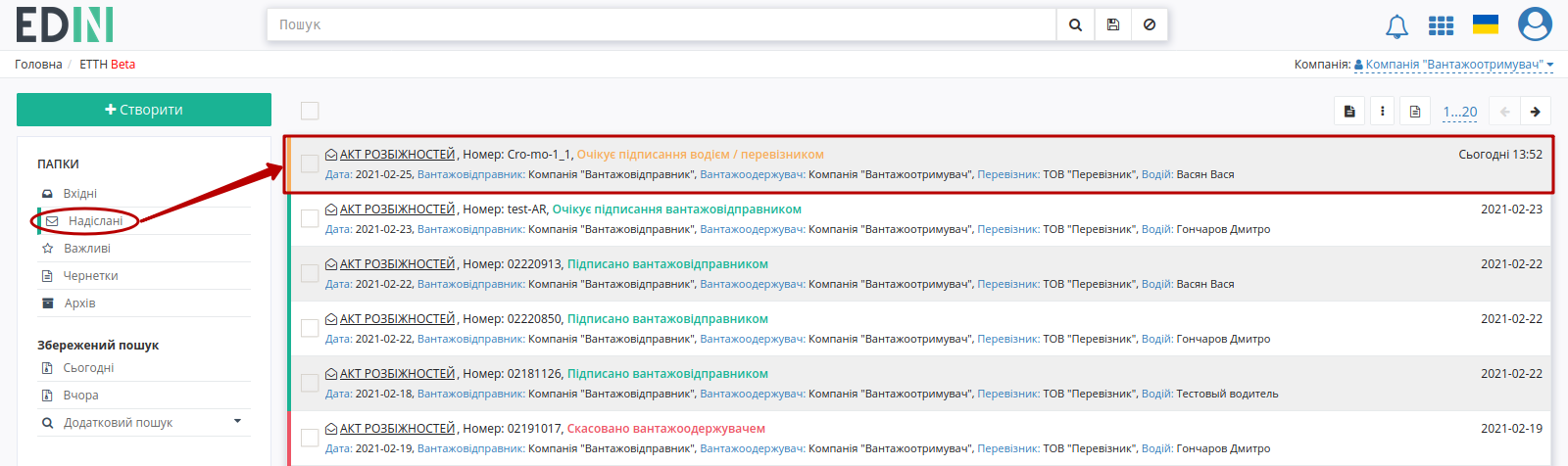Viewport: 1568px width, 466px height.
Task: Click envelope icon of 02181126 row
Action: click(x=331, y=374)
